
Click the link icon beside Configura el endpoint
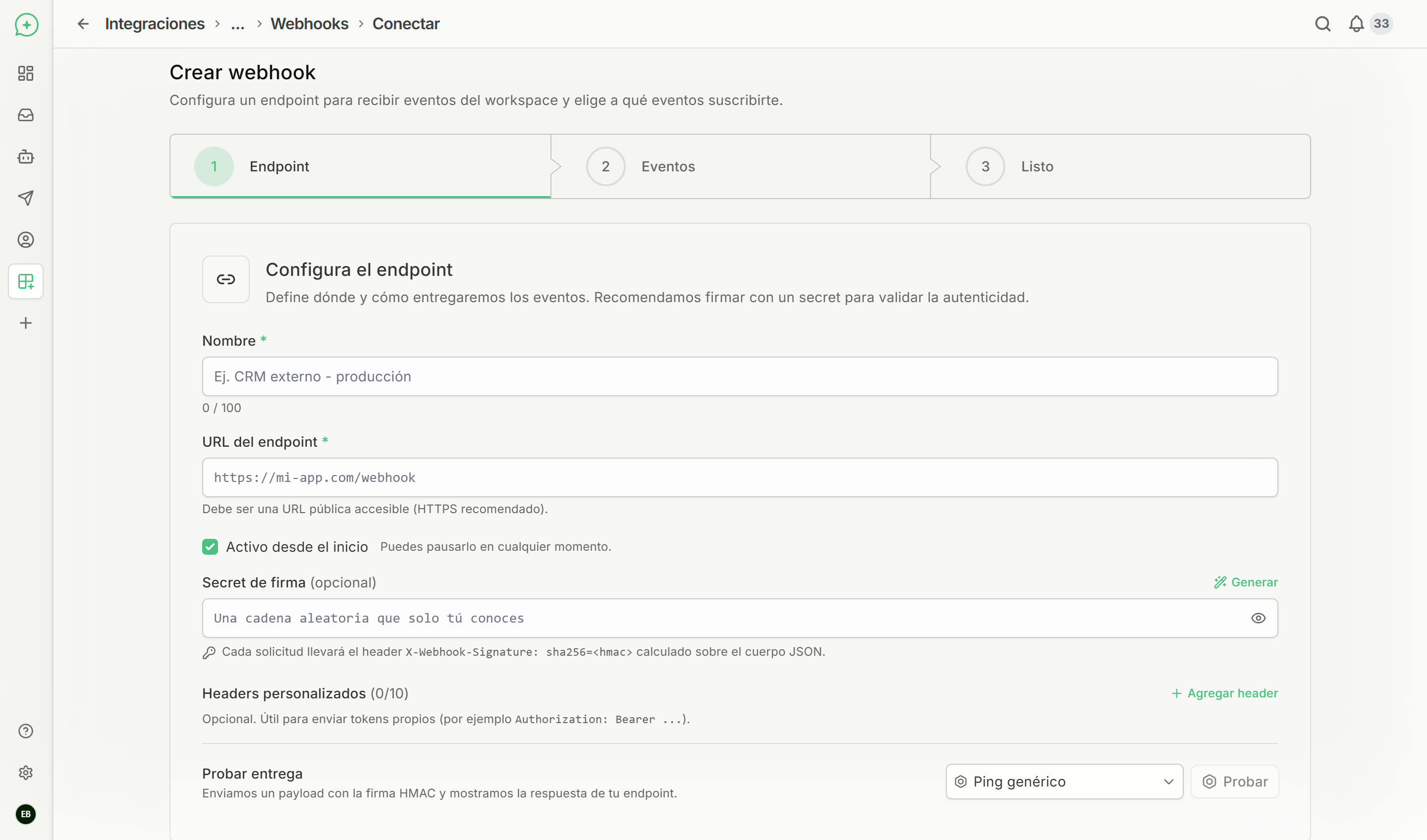point(226,279)
